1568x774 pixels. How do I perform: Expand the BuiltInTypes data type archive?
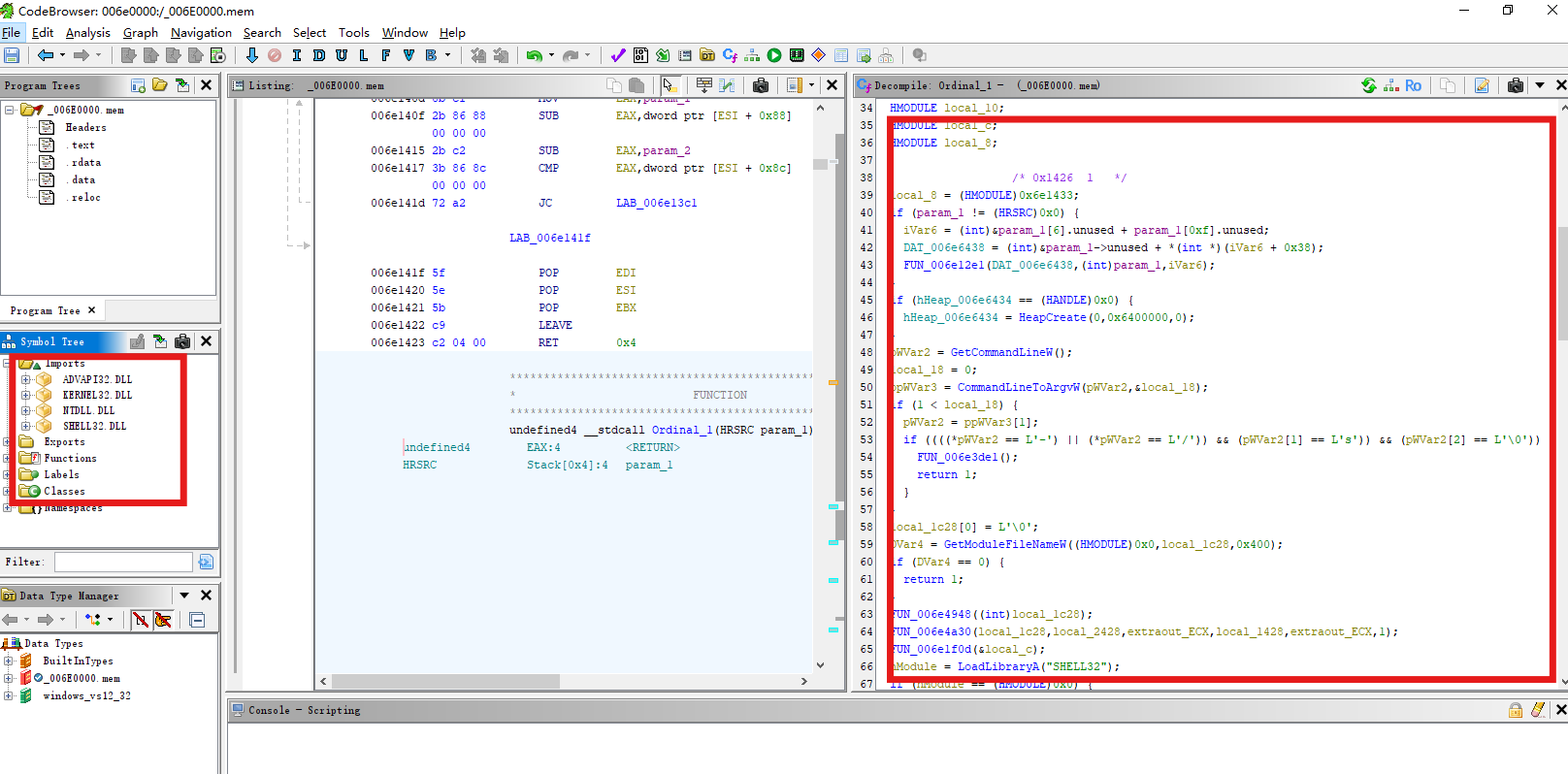[x=8, y=661]
